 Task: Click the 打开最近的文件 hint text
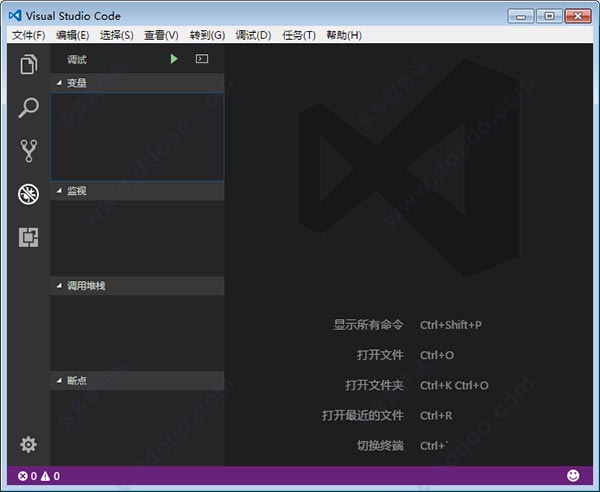coord(363,415)
